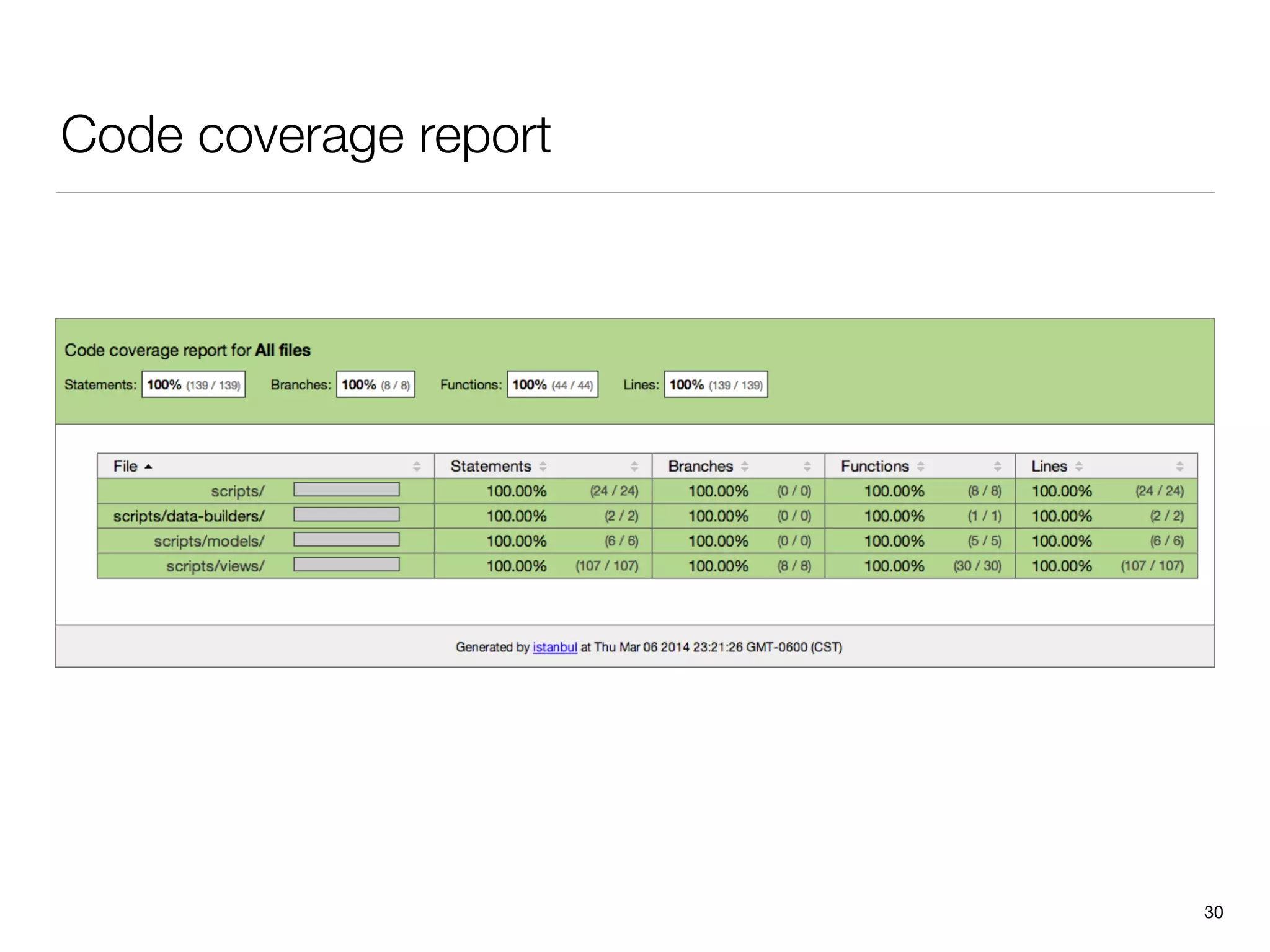Sort table by the Functions header label
The width and height of the screenshot is (1270, 952).
tap(874, 467)
